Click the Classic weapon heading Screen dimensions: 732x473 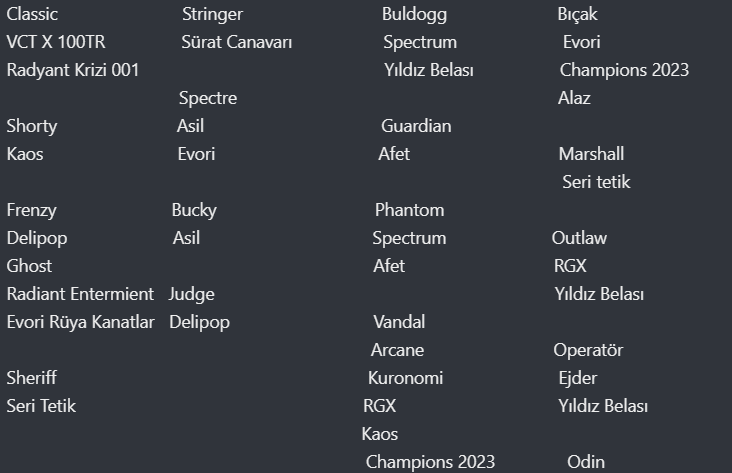pos(32,14)
